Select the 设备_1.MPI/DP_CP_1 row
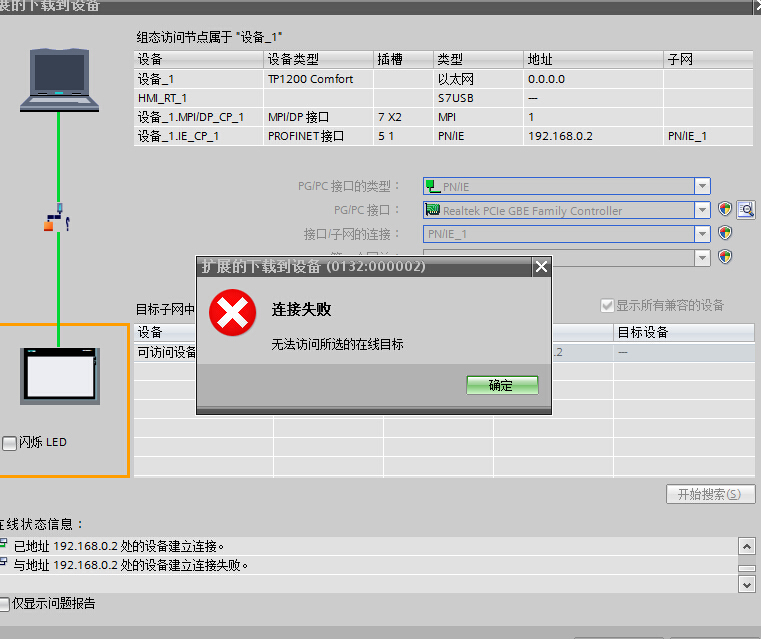Image resolution: width=761 pixels, height=639 pixels. click(444, 117)
